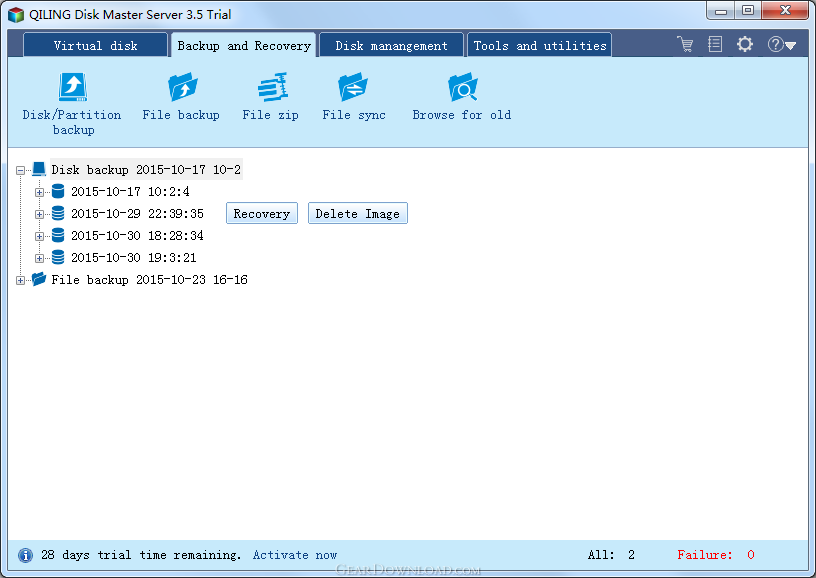Viewport: 816px width, 578px height.
Task: Open Disk/Partition backup tool
Action: tap(72, 90)
